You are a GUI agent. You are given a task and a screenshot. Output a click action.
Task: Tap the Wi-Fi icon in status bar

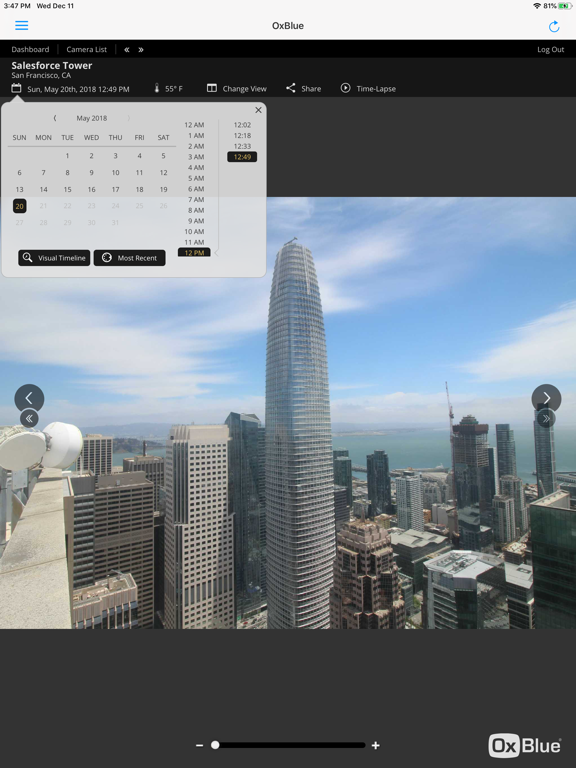click(537, 6)
